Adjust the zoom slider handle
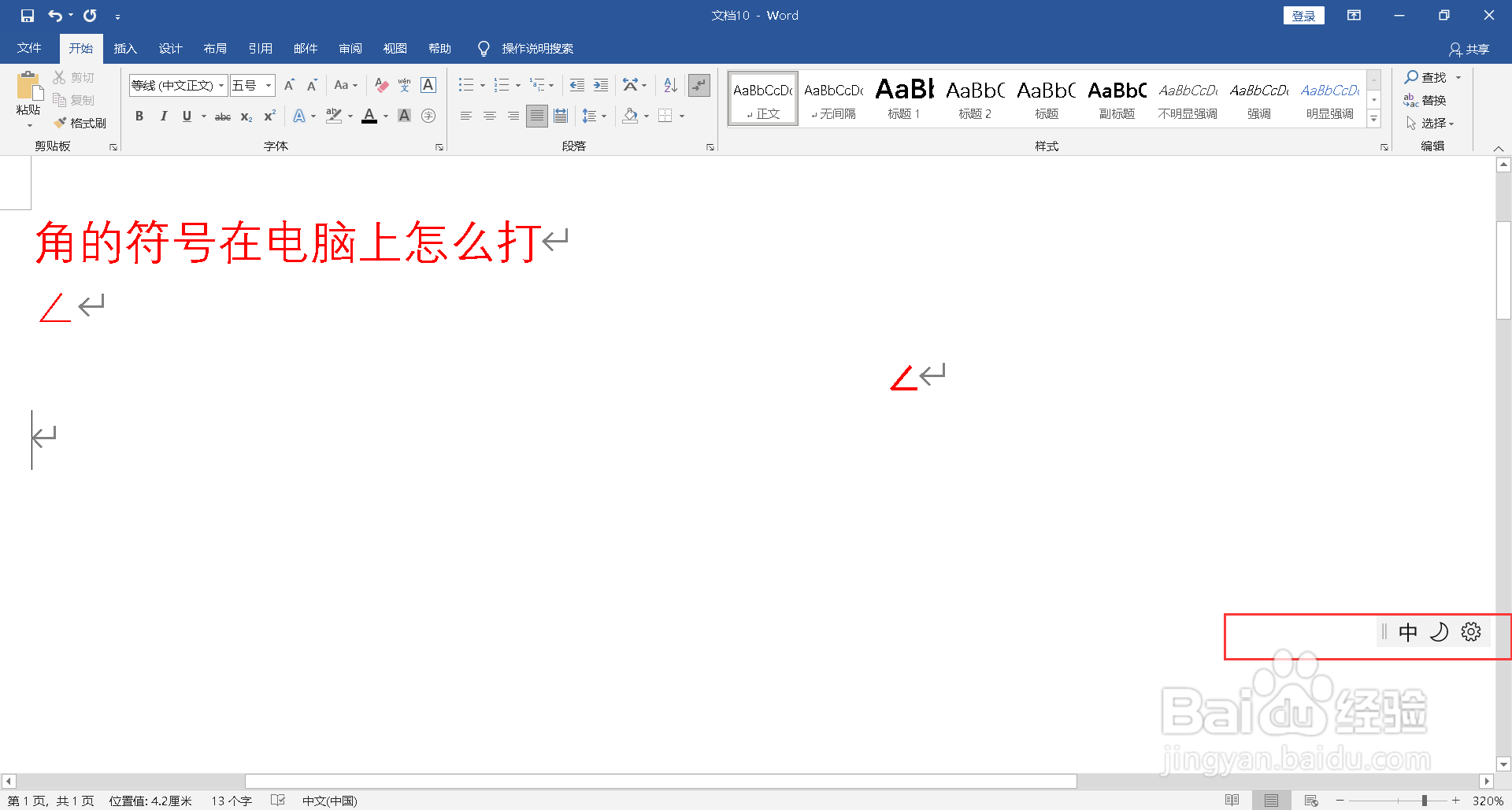 pos(1424,801)
